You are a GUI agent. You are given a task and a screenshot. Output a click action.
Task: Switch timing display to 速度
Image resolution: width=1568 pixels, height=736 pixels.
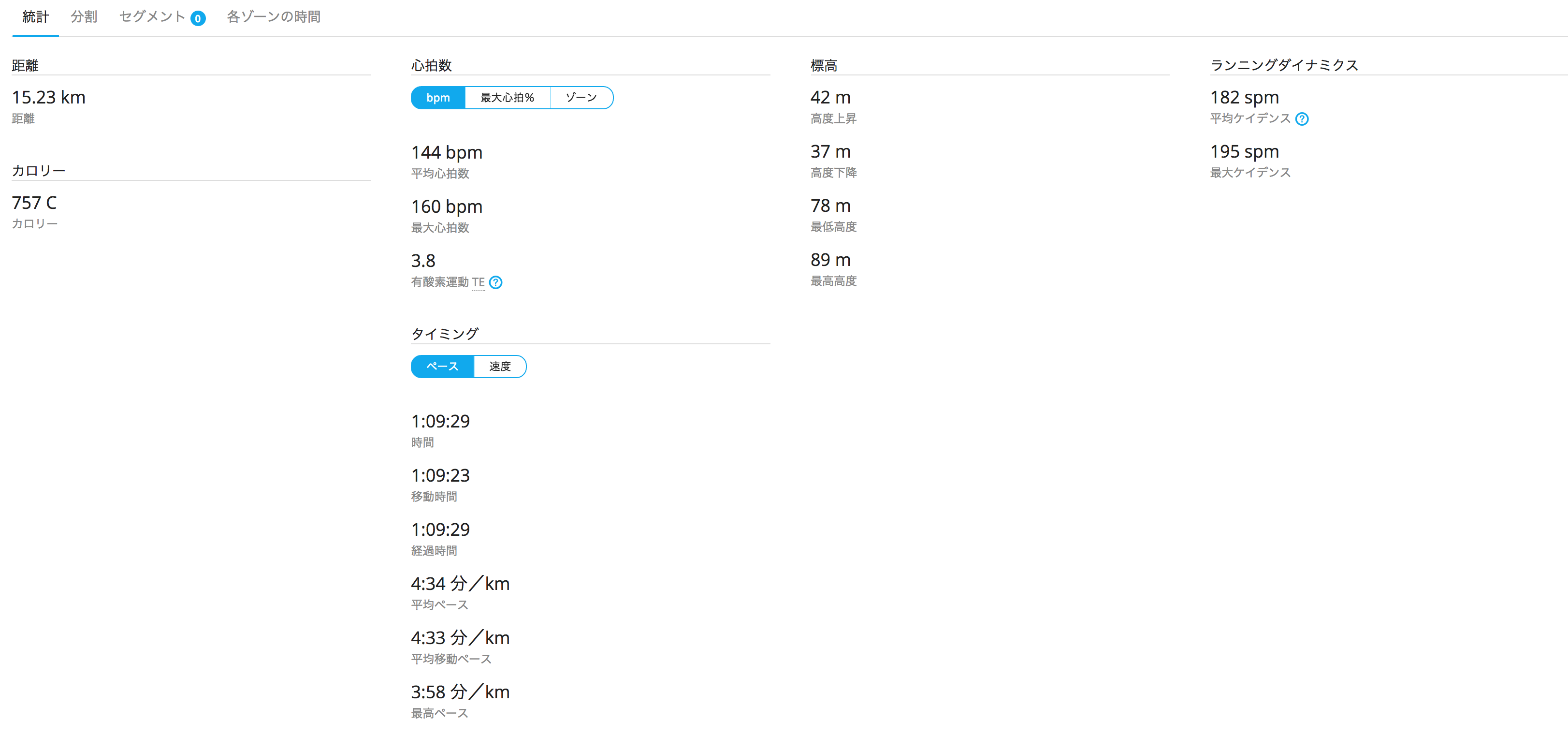(x=500, y=367)
